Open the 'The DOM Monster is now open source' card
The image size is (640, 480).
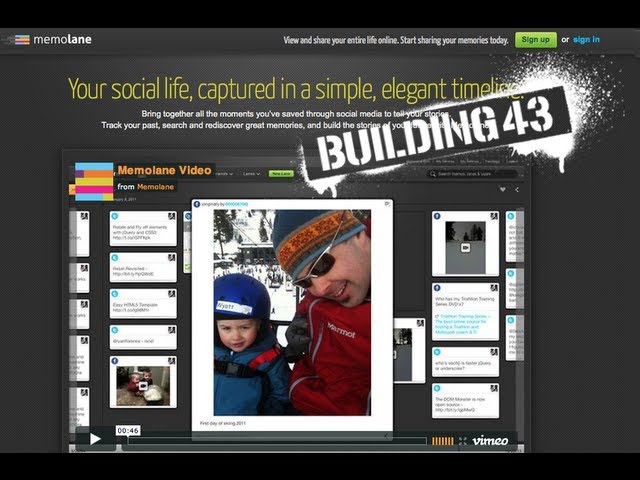[465, 401]
